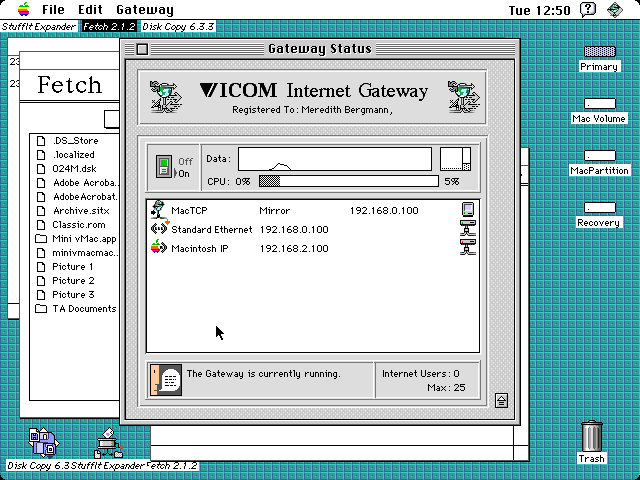The width and height of the screenshot is (640, 480).
Task: Click the Registered To Meredith Bergmann text
Action: 312,110
